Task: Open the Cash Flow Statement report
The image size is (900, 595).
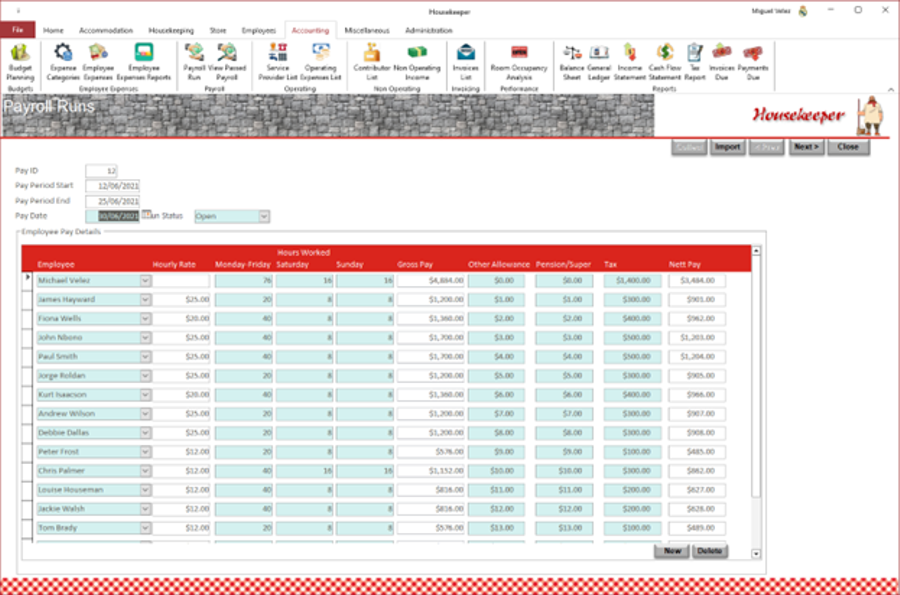Action: [x=665, y=61]
